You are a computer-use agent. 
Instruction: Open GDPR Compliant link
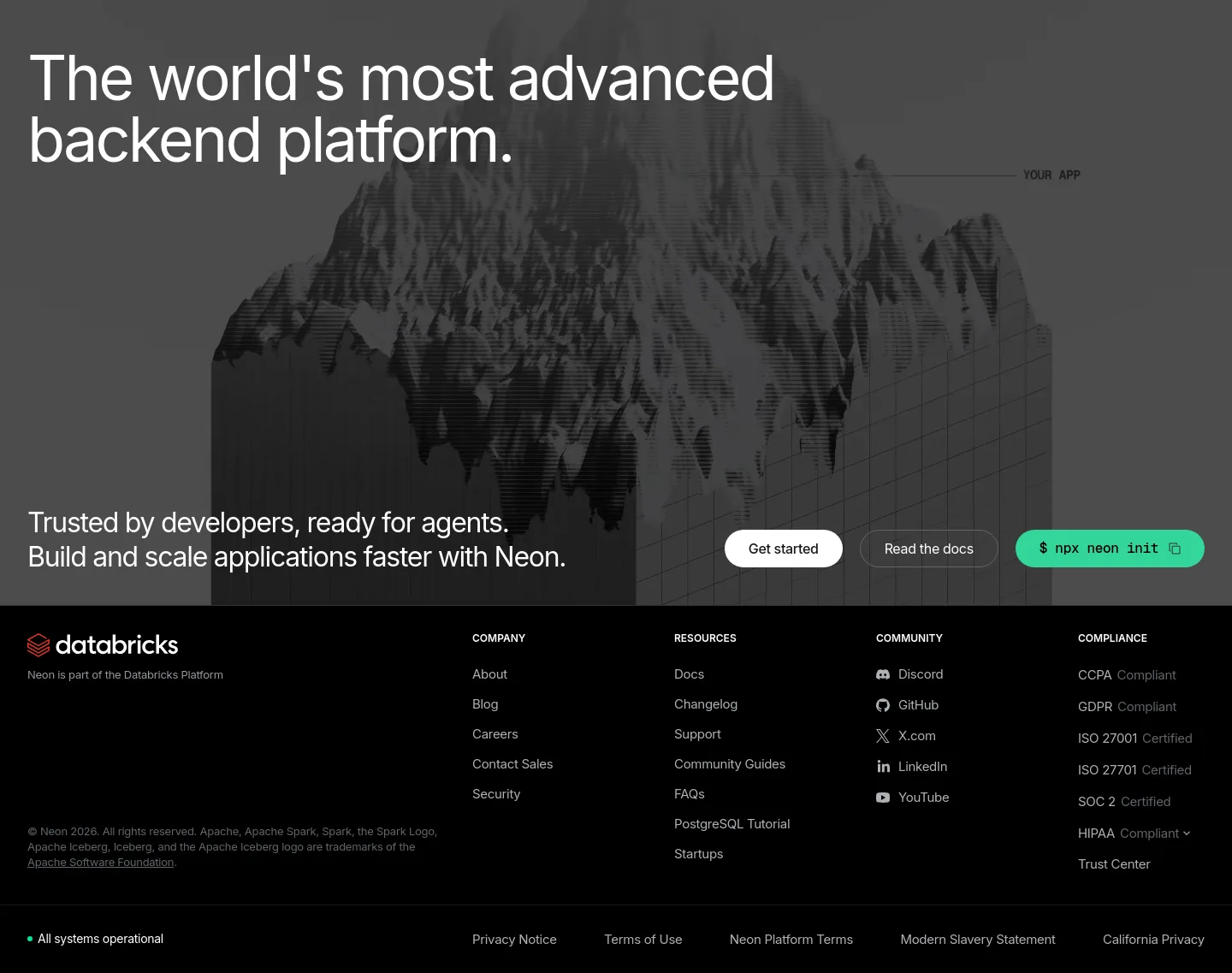pyautogui.click(x=1127, y=707)
